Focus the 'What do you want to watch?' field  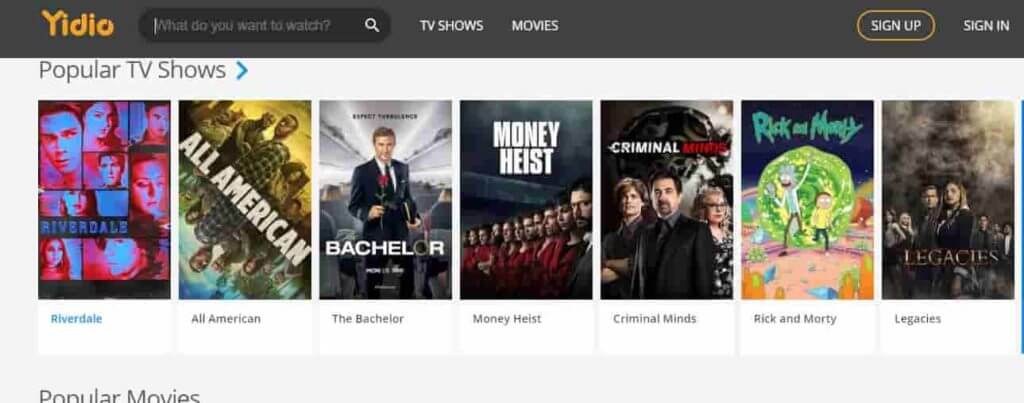tap(255, 25)
